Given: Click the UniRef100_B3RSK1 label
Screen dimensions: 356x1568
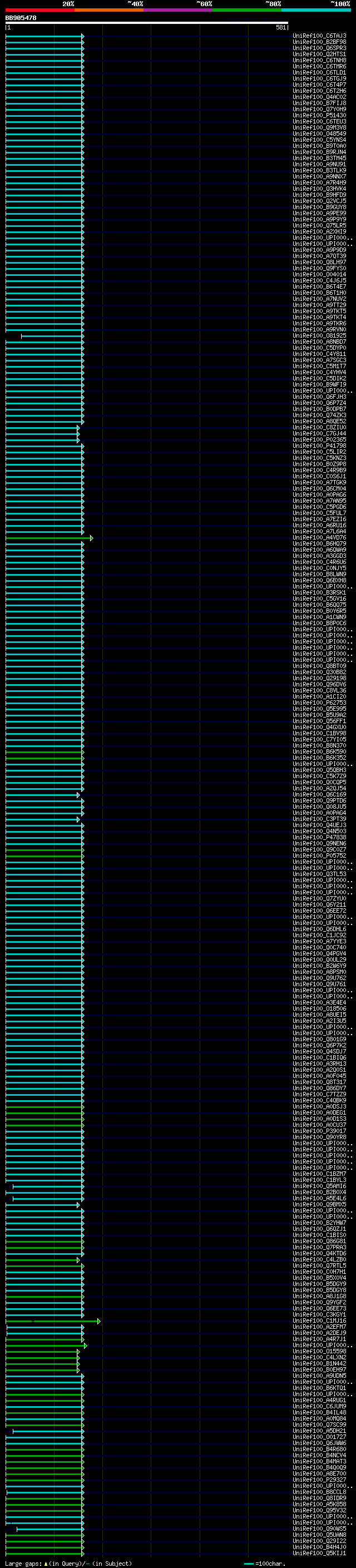Looking at the screenshot, I should [x=319, y=592].
